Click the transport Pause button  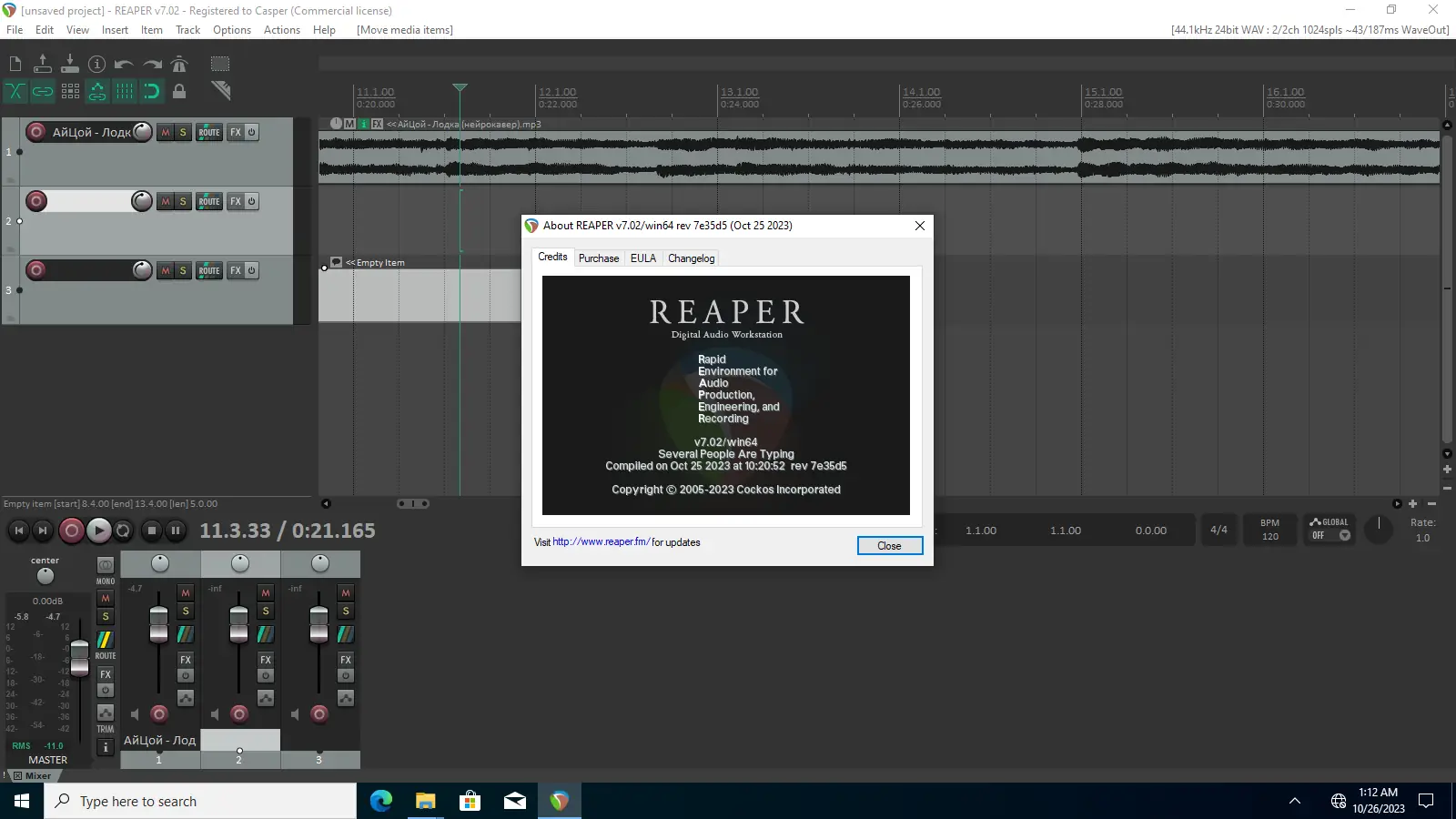[176, 531]
